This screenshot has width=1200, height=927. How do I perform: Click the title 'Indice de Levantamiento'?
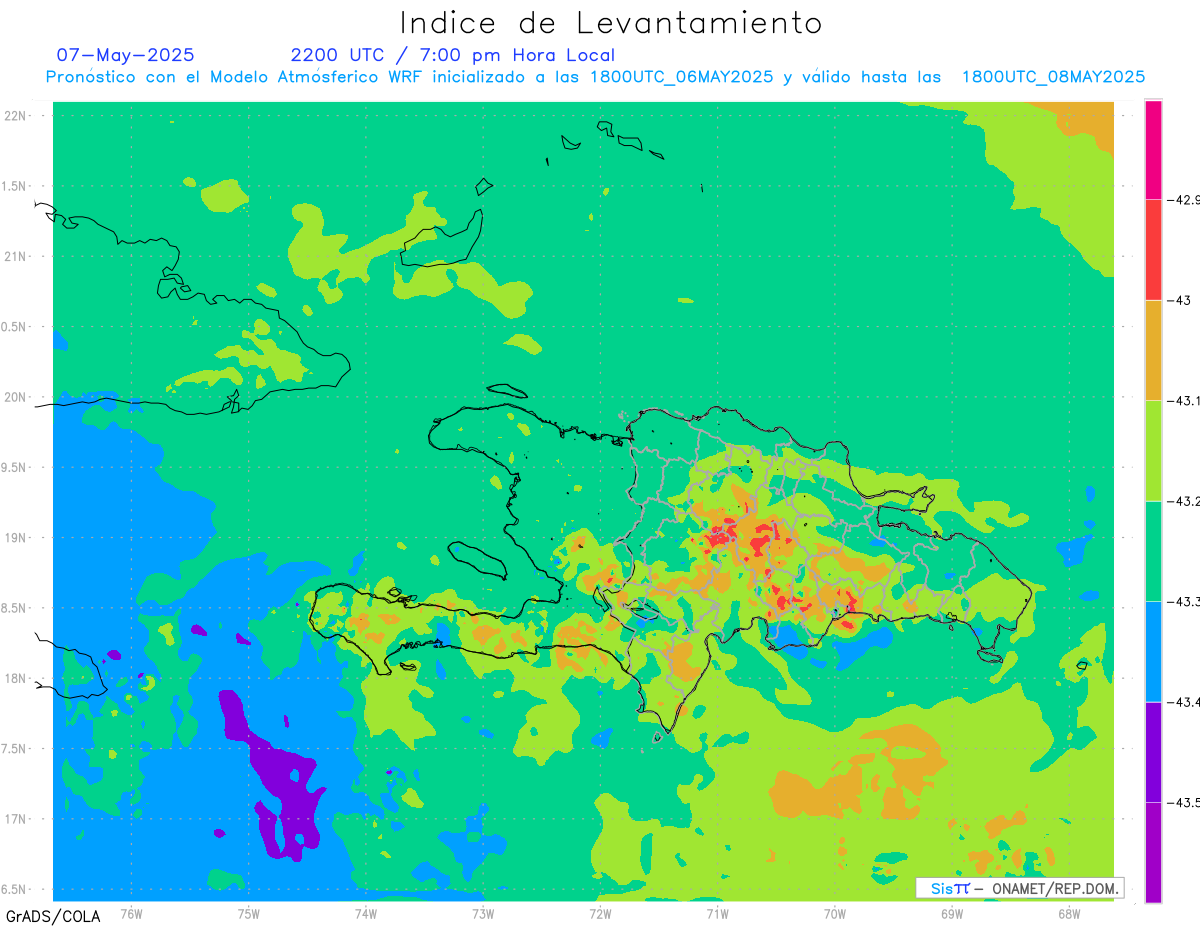pos(611,23)
